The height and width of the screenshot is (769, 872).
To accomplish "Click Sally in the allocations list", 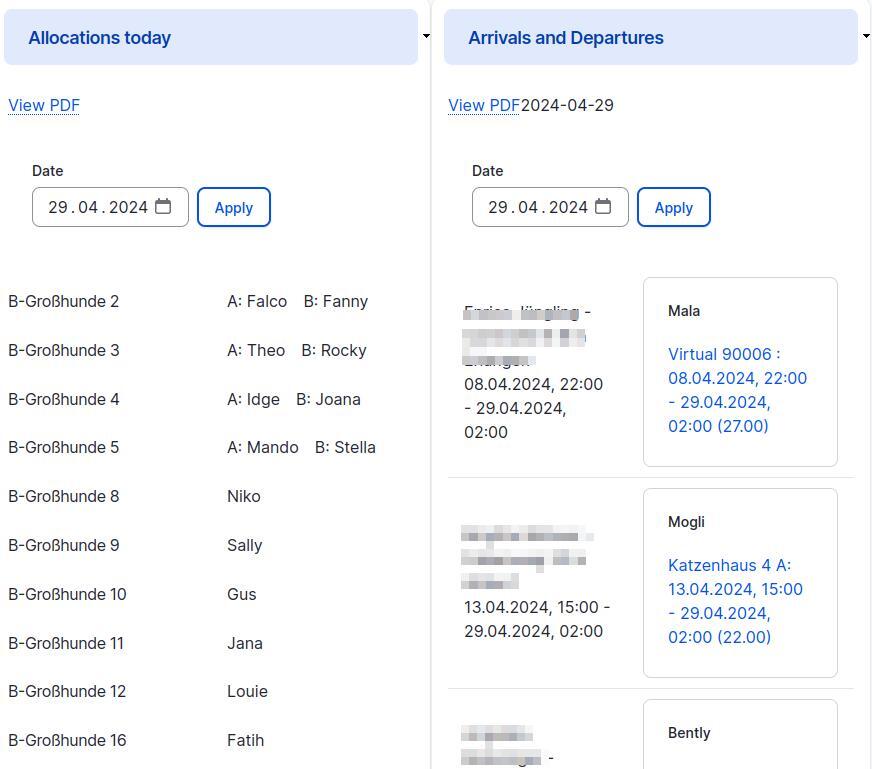I will point(244,545).
